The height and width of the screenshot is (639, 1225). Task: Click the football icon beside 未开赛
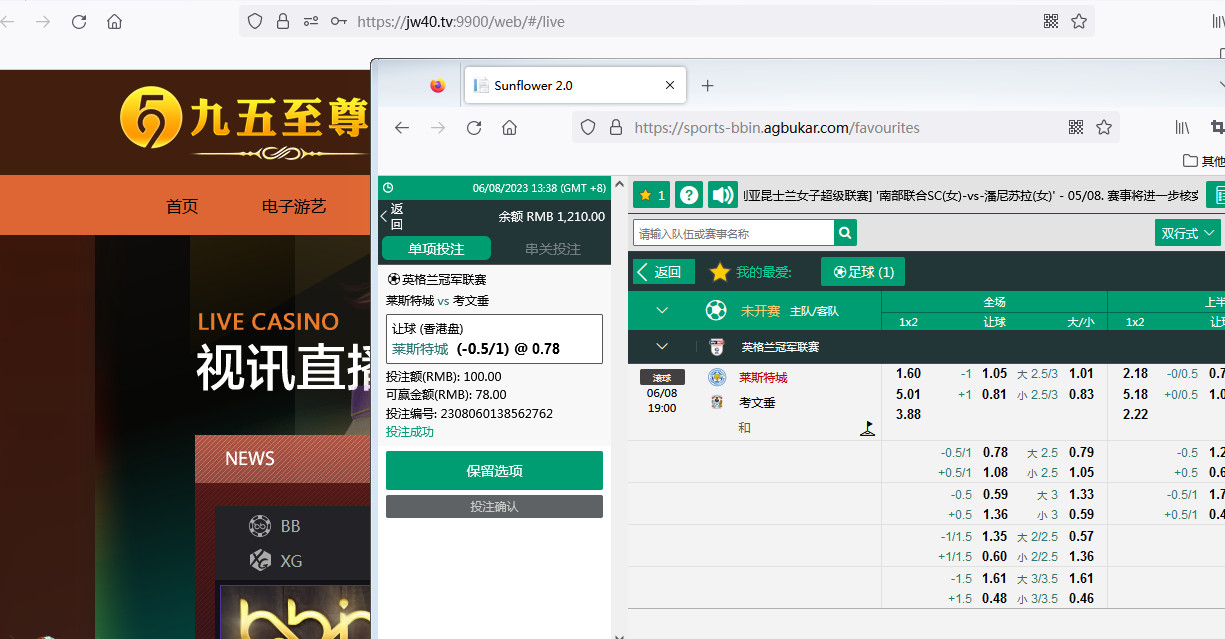pyautogui.click(x=716, y=311)
